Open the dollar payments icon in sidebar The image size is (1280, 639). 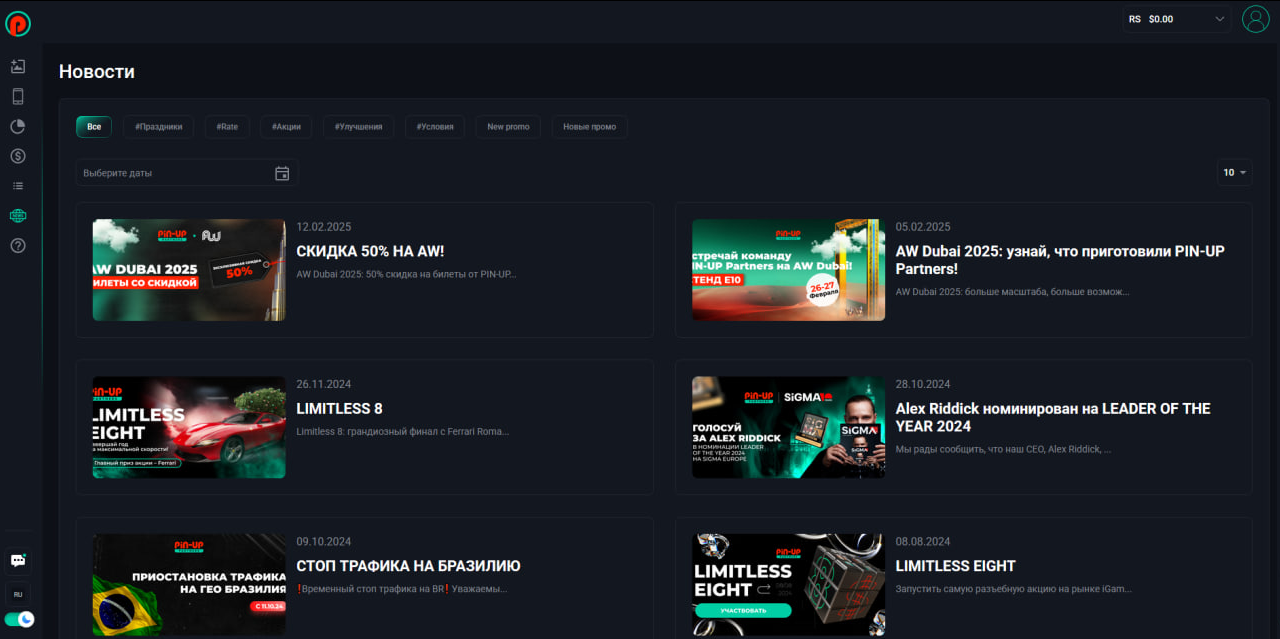coord(18,156)
